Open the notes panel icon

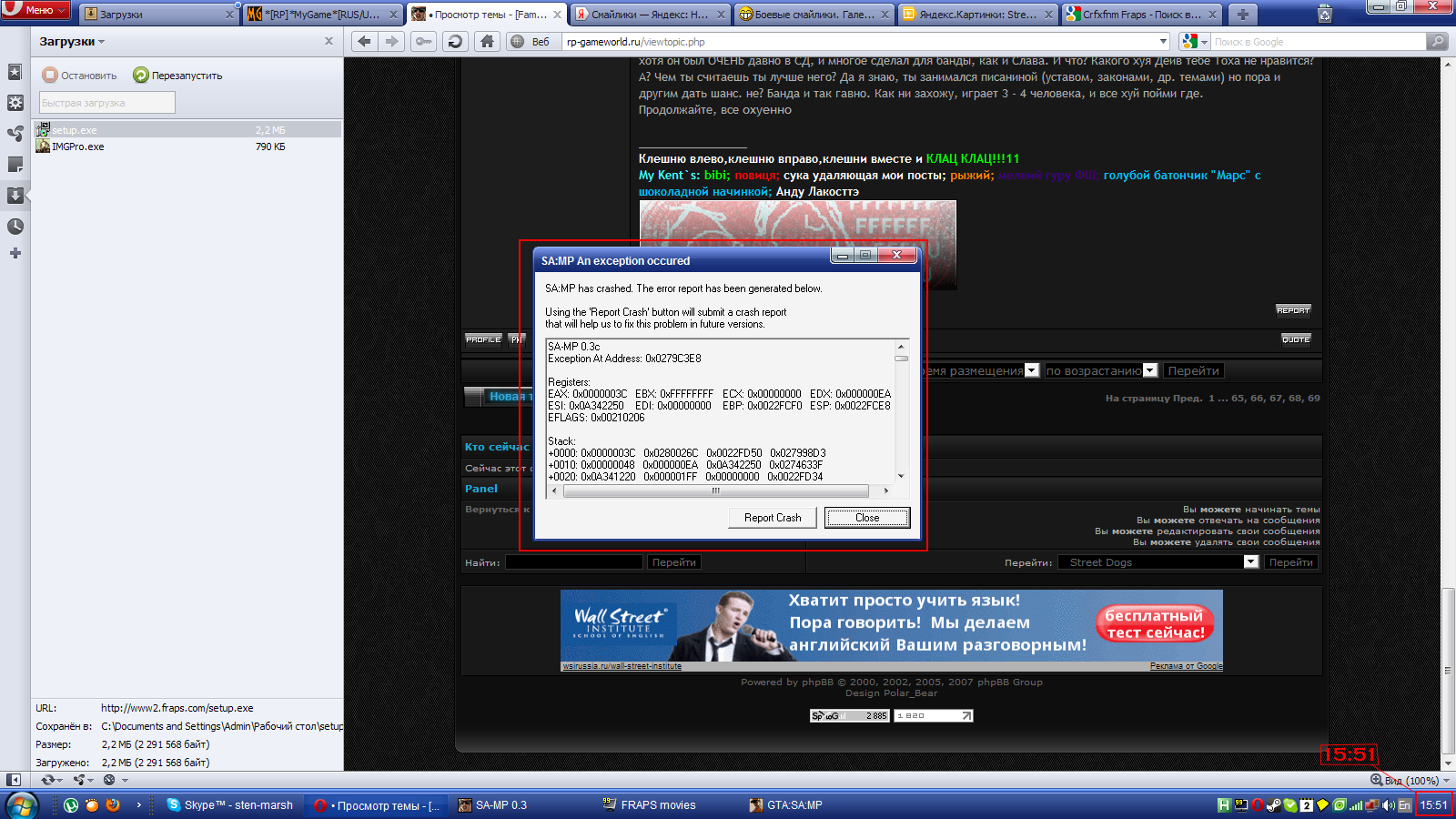point(15,165)
